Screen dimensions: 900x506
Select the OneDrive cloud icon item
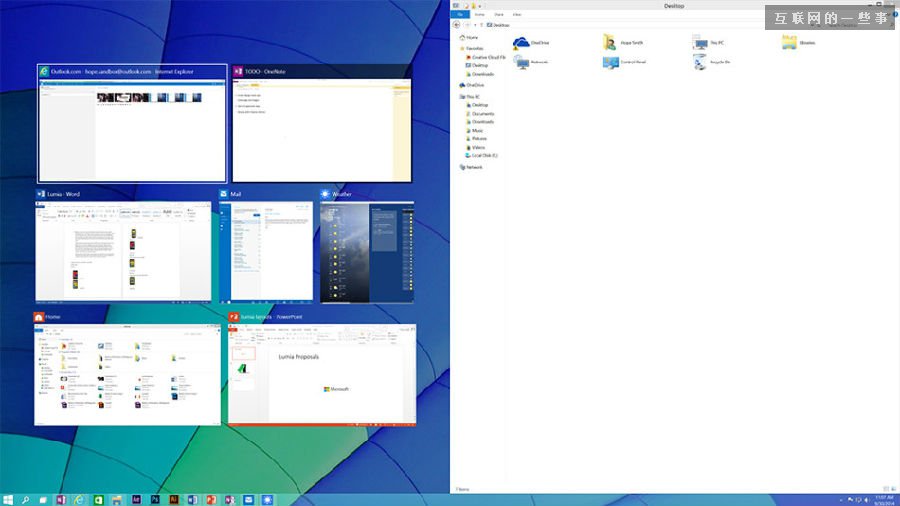coord(531,43)
